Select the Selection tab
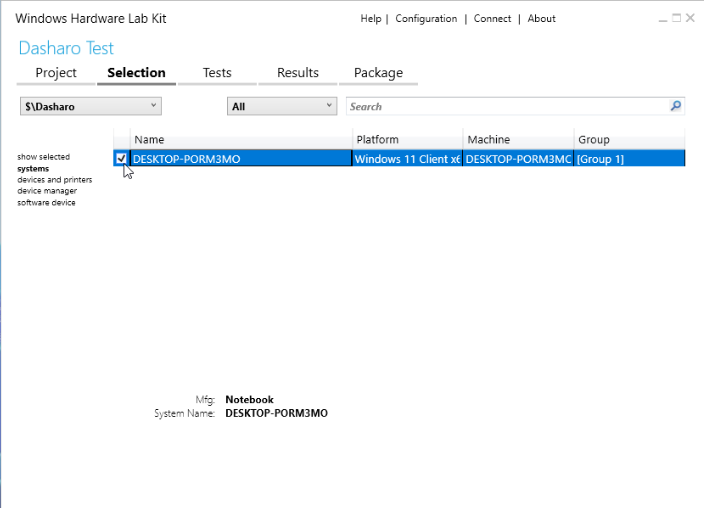Image resolution: width=704 pixels, height=508 pixels. tap(136, 73)
